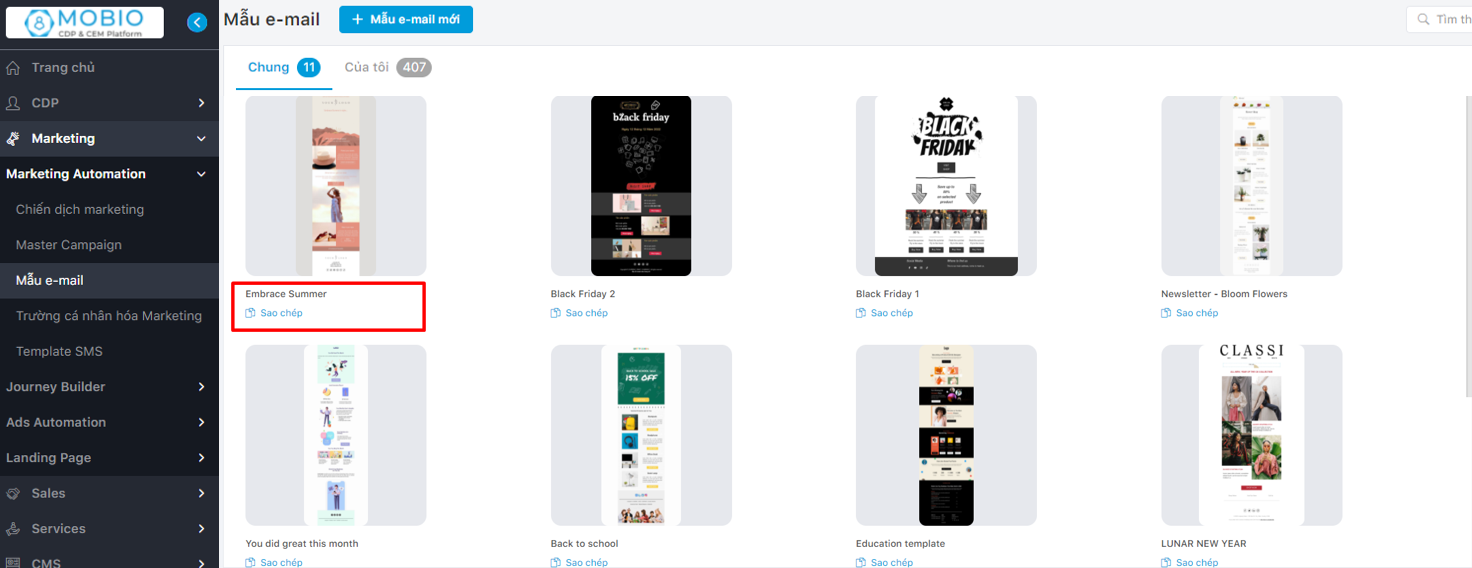
Task: Click copy icon under Newsletter - Bloom Flowers
Action: pos(1166,313)
